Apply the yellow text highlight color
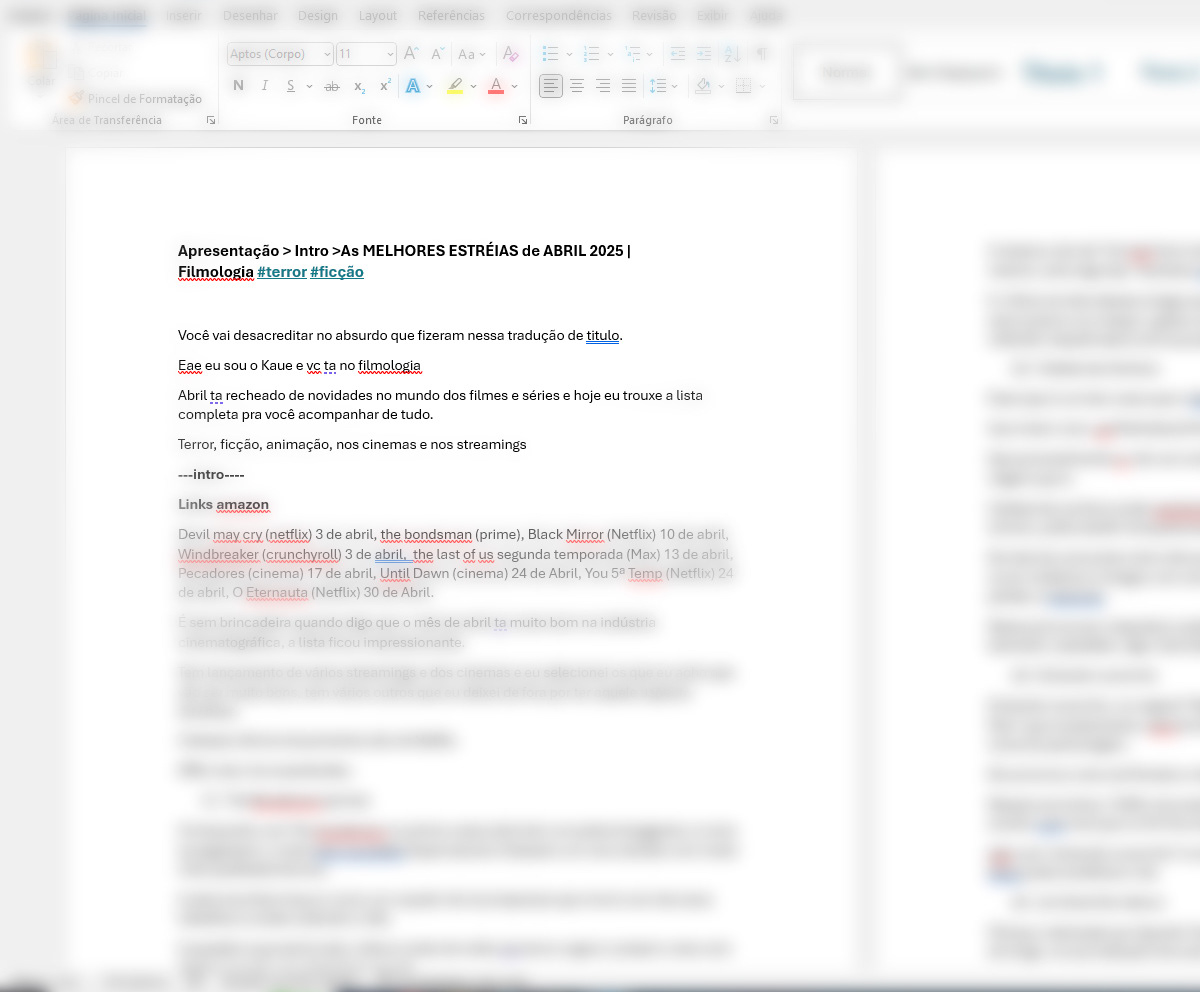Screen dimensions: 1200x992 click(x=455, y=86)
